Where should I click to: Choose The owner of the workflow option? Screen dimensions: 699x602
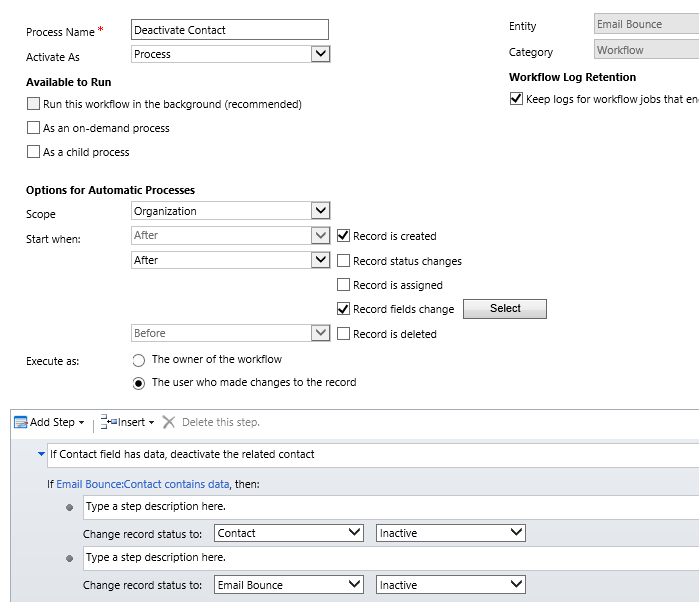[x=139, y=359]
